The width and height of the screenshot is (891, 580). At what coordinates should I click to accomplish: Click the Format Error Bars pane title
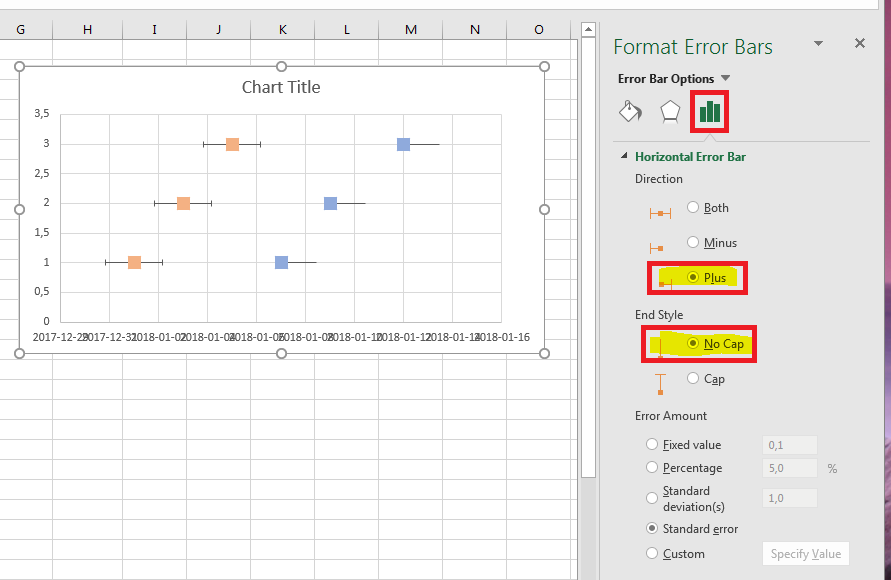pos(693,47)
